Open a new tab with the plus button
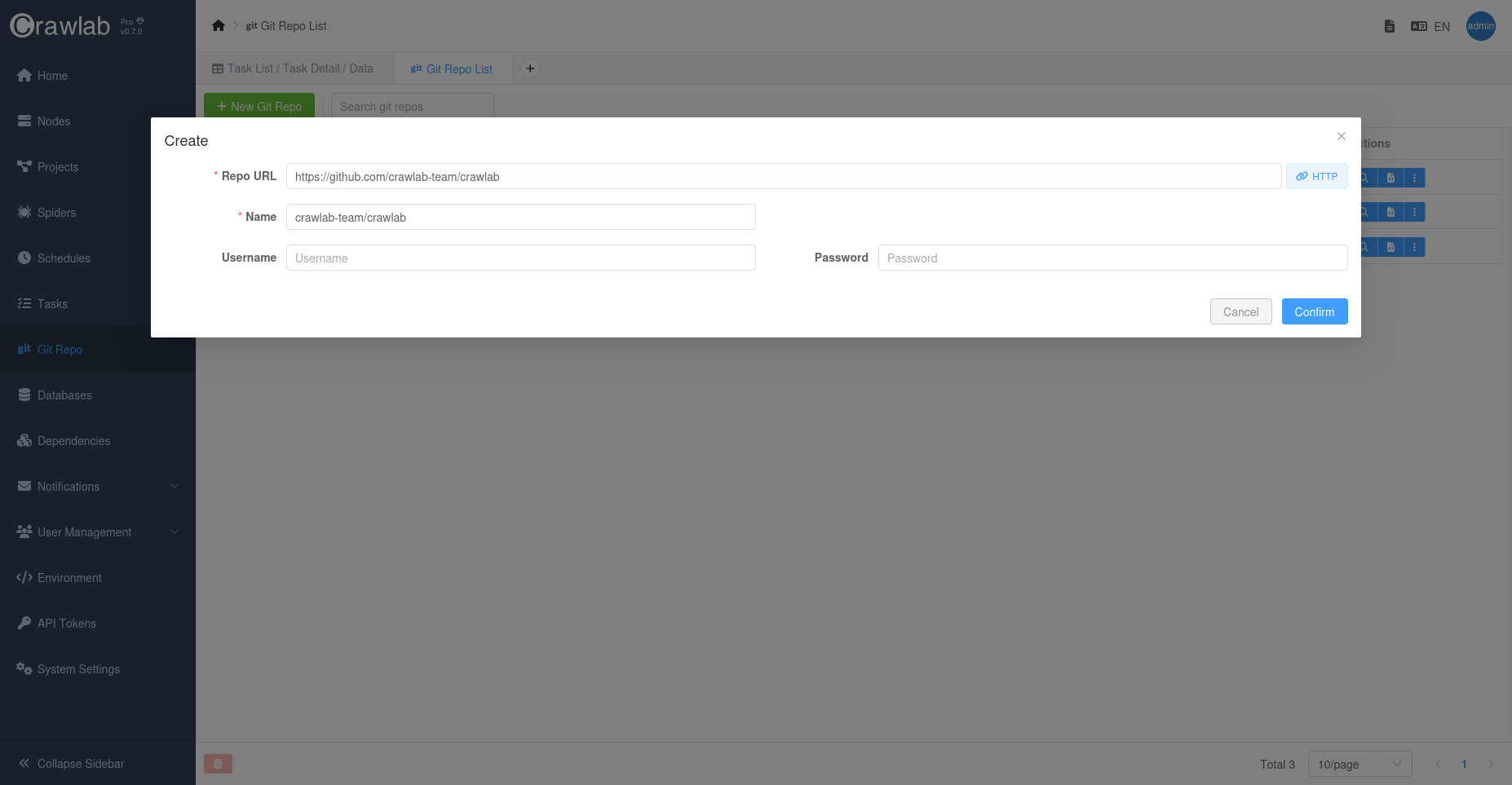 pyautogui.click(x=530, y=68)
